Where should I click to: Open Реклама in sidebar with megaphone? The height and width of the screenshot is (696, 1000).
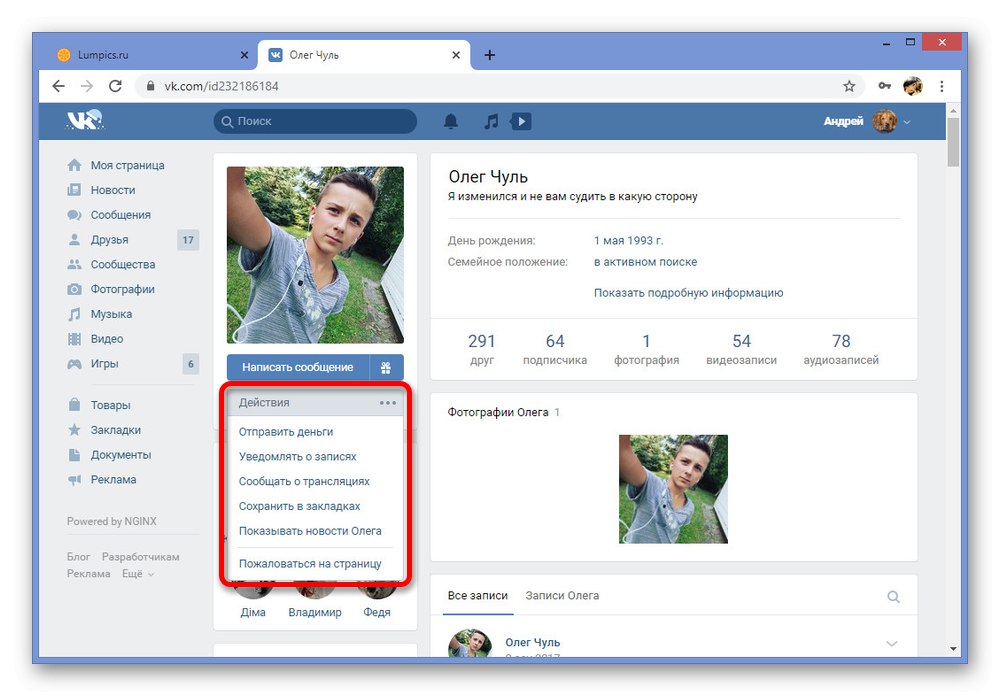(x=102, y=480)
